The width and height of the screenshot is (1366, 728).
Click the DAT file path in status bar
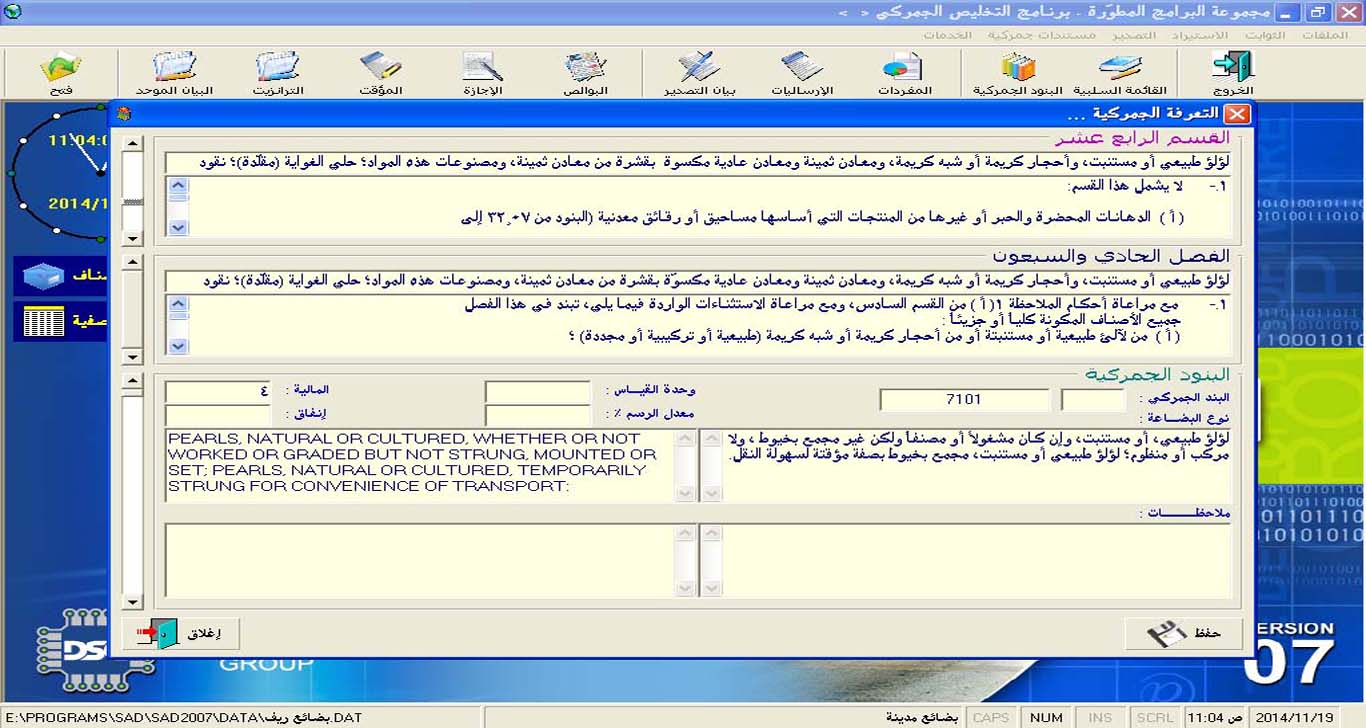182,717
